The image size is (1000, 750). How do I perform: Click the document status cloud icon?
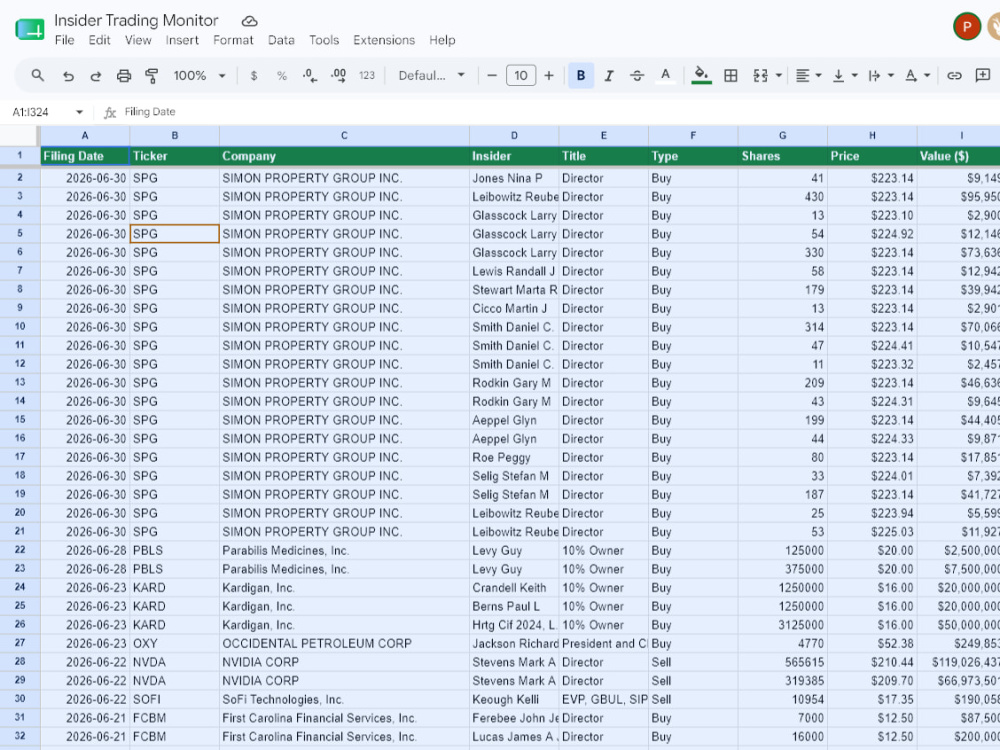point(249,21)
